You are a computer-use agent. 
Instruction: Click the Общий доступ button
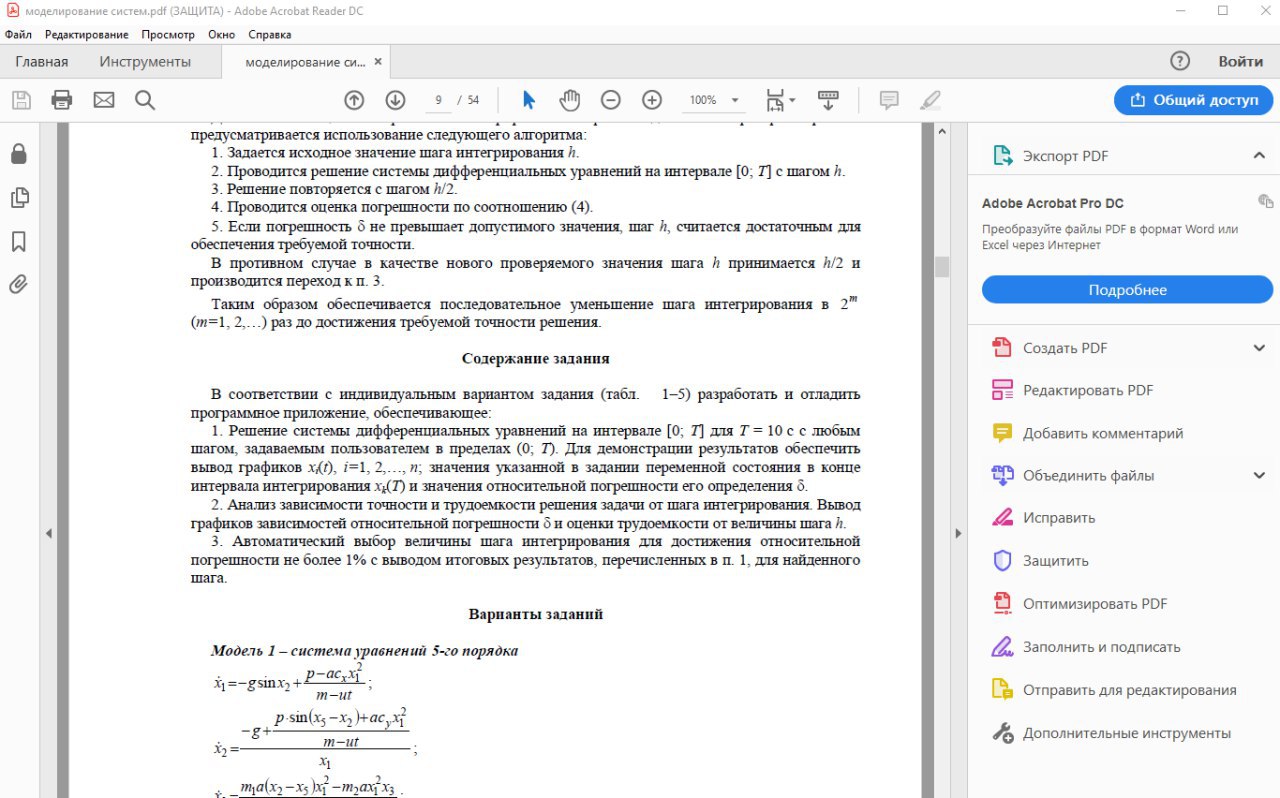pyautogui.click(x=1194, y=100)
